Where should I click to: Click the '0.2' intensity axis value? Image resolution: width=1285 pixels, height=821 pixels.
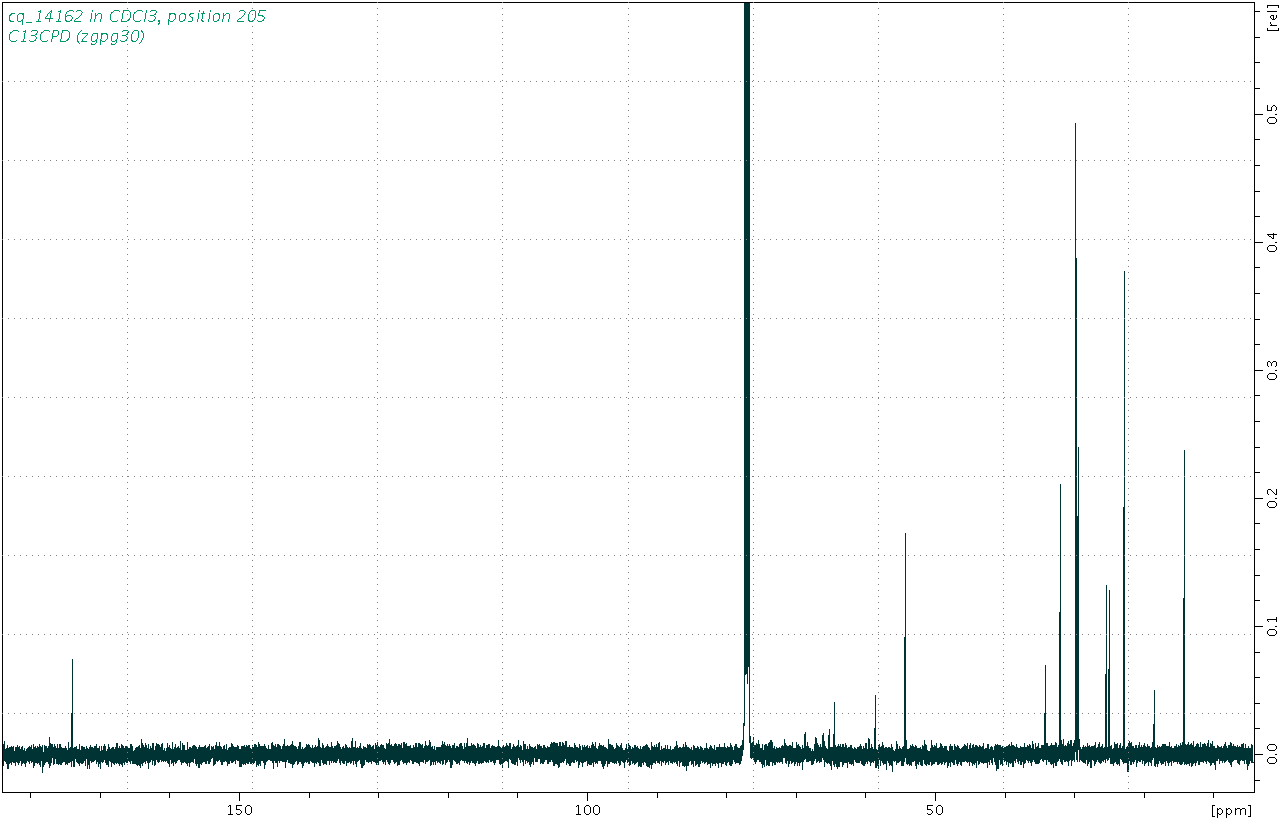pyautogui.click(x=1272, y=498)
